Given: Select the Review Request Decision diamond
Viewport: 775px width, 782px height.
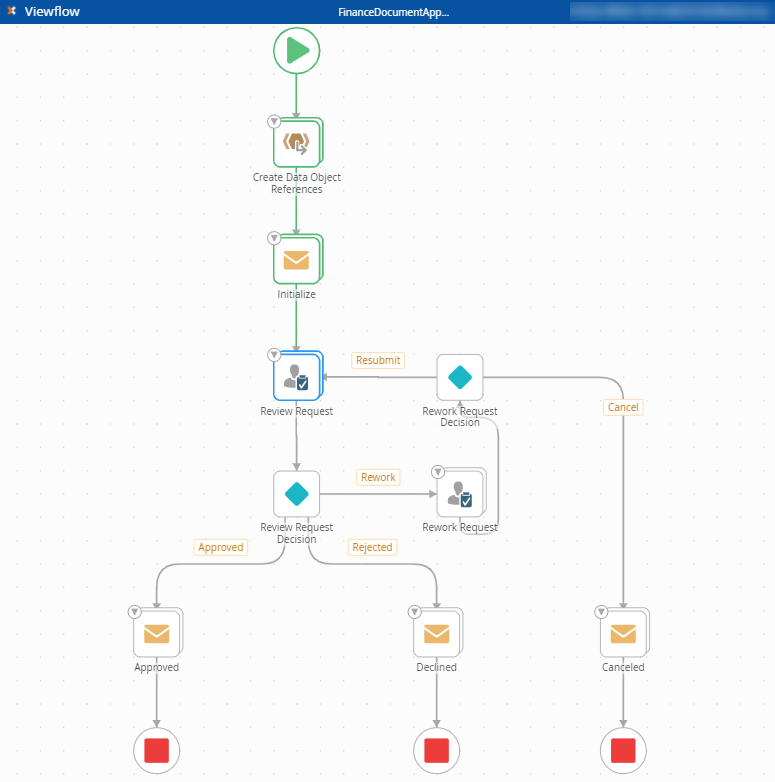Looking at the screenshot, I should (296, 494).
